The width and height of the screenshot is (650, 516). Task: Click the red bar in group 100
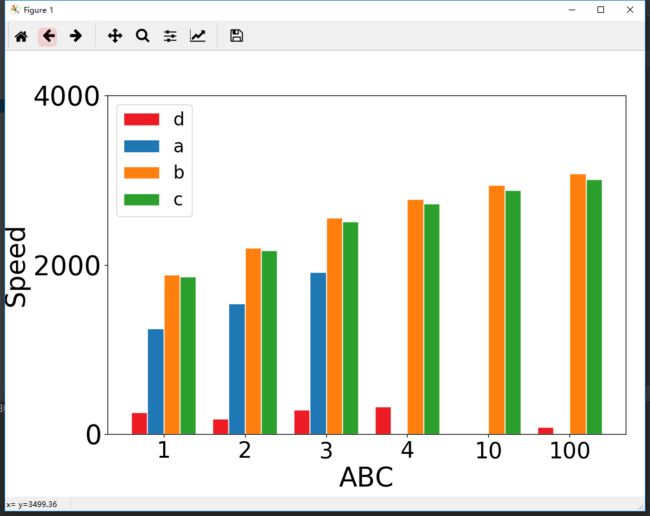point(546,431)
